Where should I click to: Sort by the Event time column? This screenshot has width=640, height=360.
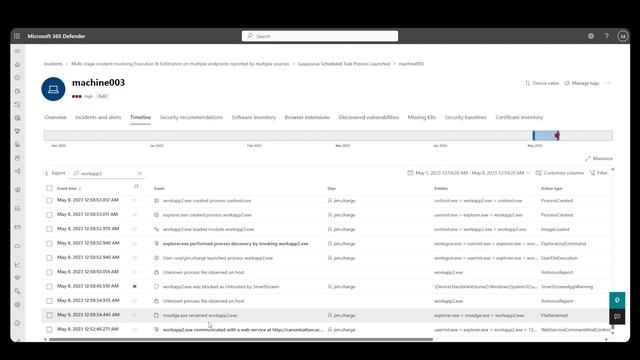tap(69, 188)
